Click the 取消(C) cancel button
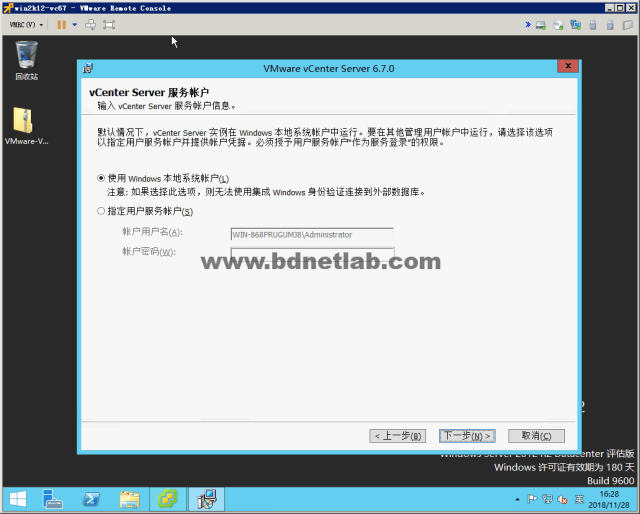The width and height of the screenshot is (640, 514). point(536,436)
